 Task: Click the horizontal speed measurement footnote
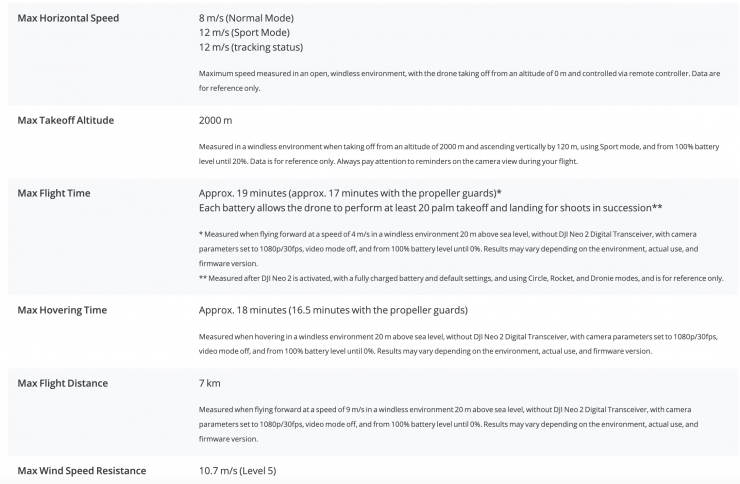click(x=459, y=79)
